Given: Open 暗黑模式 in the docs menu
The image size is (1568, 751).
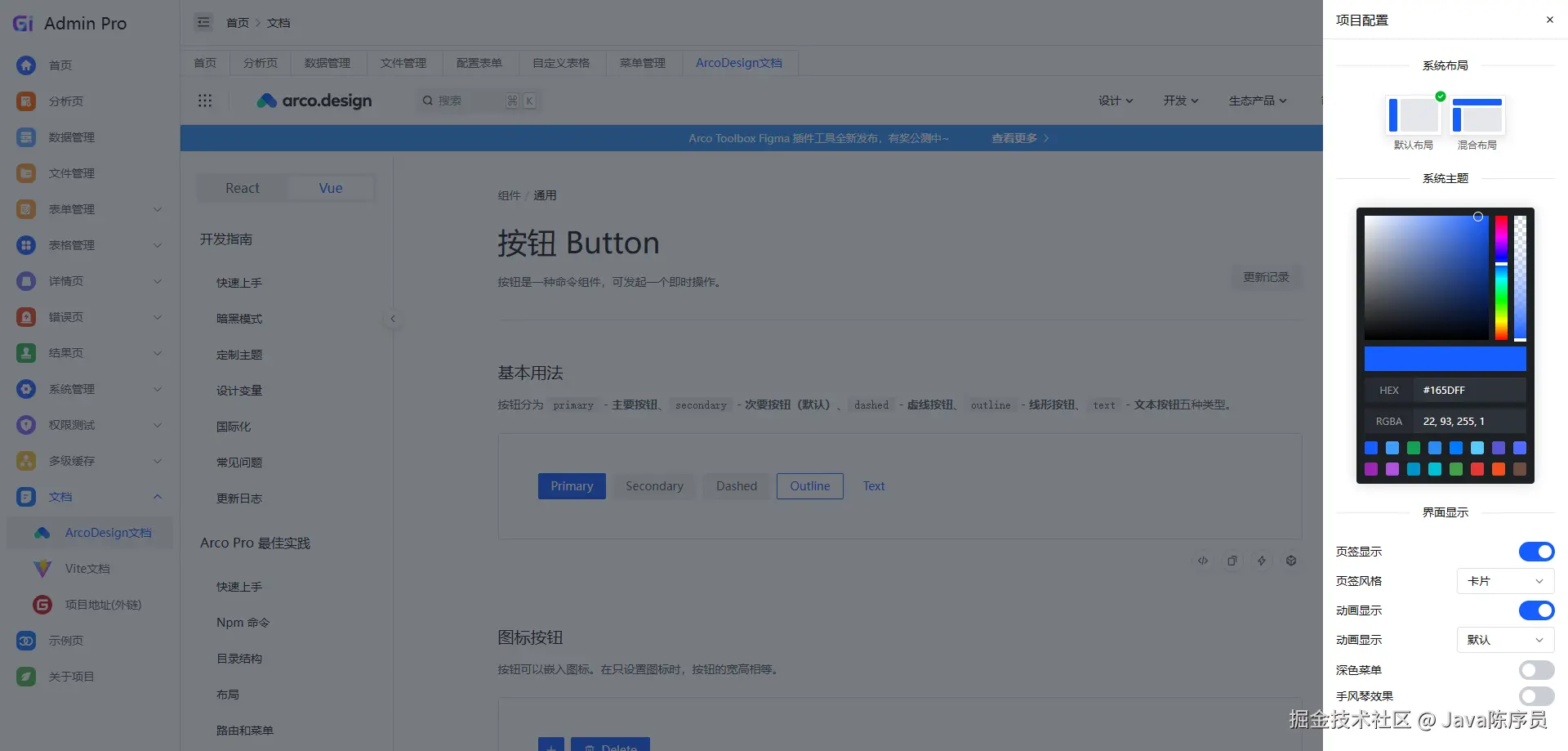Looking at the screenshot, I should (239, 319).
